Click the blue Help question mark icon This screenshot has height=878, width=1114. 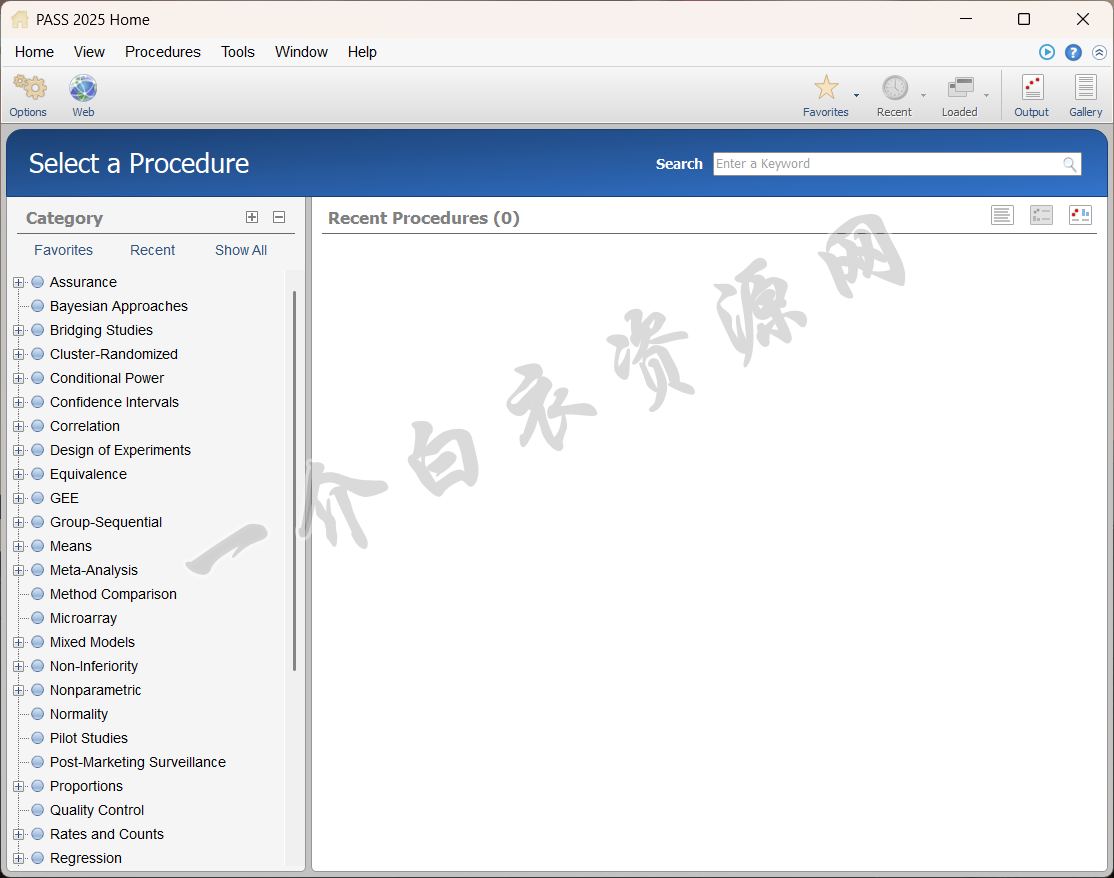1073,52
